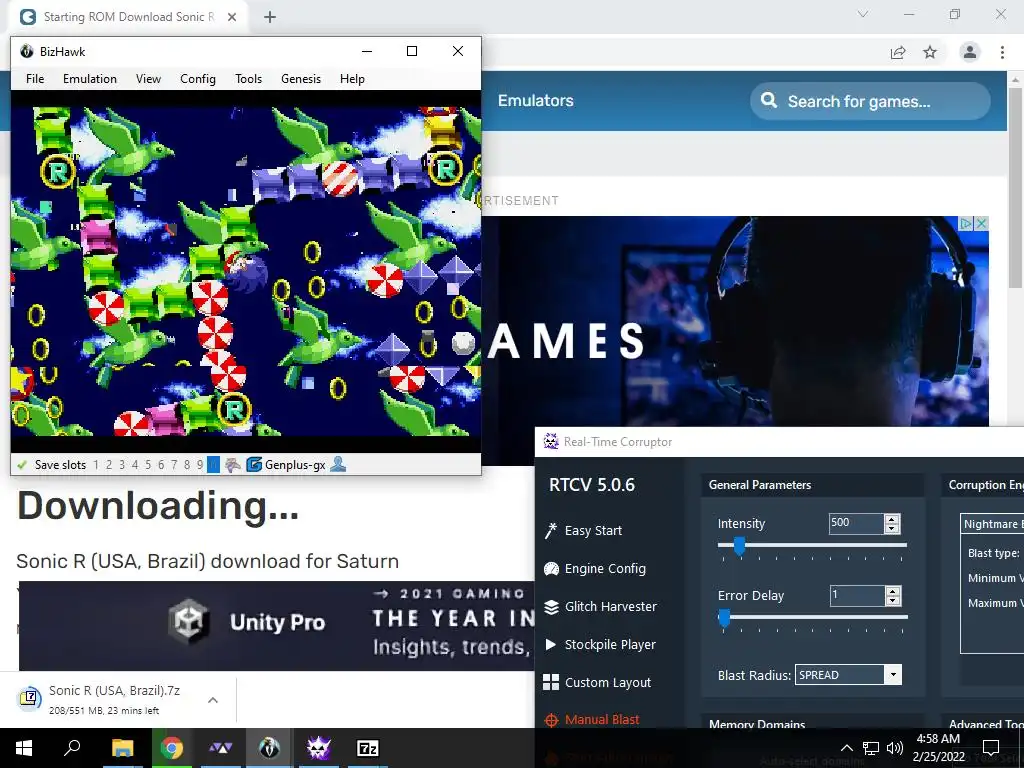This screenshot has width=1024, height=768.
Task: Click the Error Delay slider handle
Action: (724, 618)
